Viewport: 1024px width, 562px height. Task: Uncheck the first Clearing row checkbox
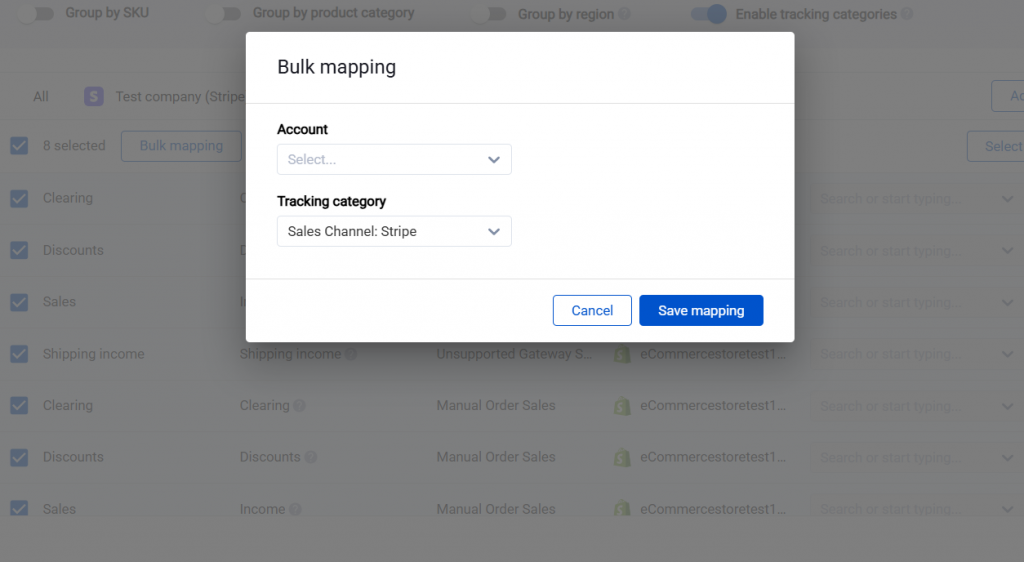pos(19,198)
